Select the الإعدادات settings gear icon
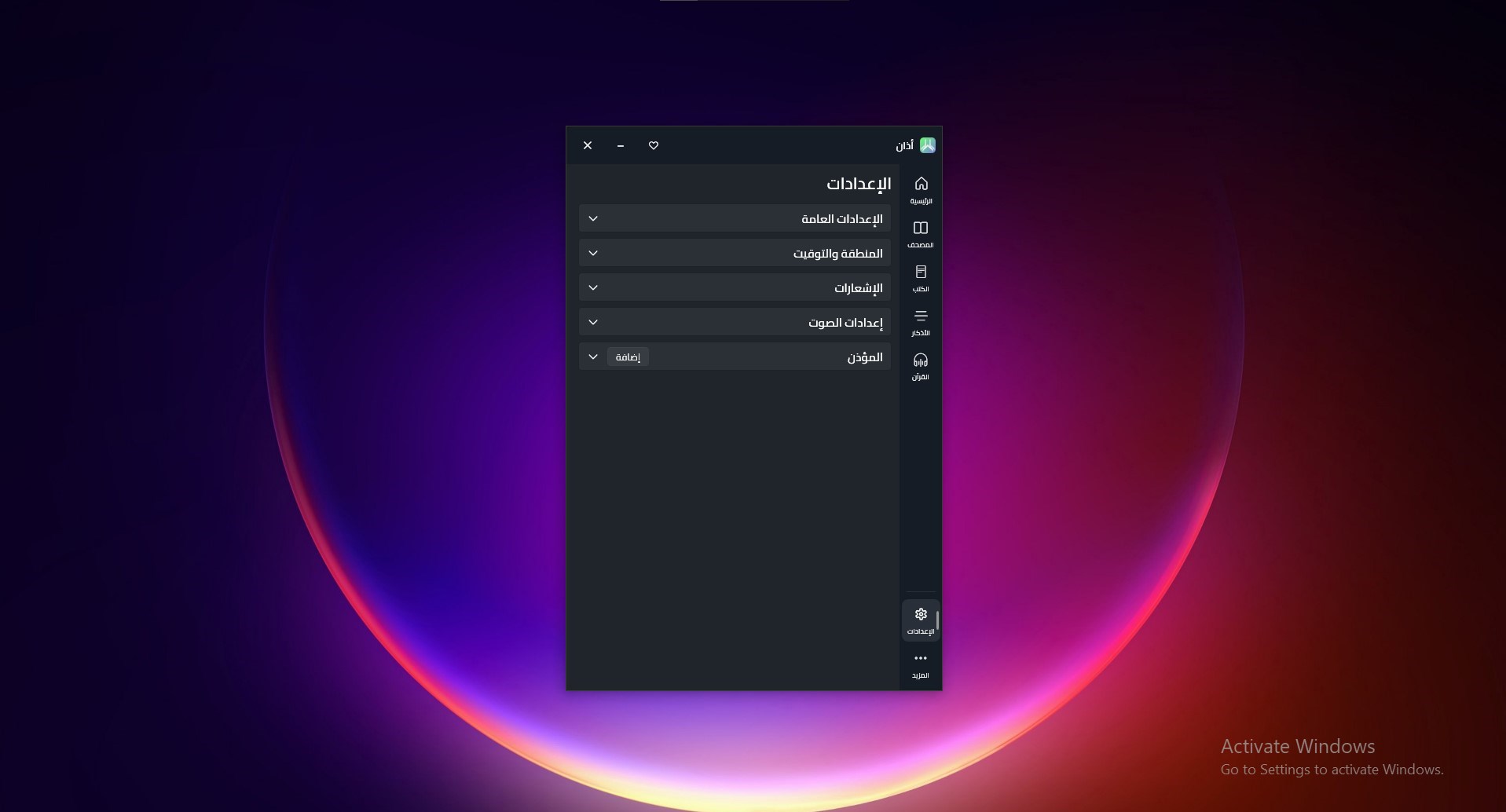The height and width of the screenshot is (812, 1506). (x=921, y=614)
